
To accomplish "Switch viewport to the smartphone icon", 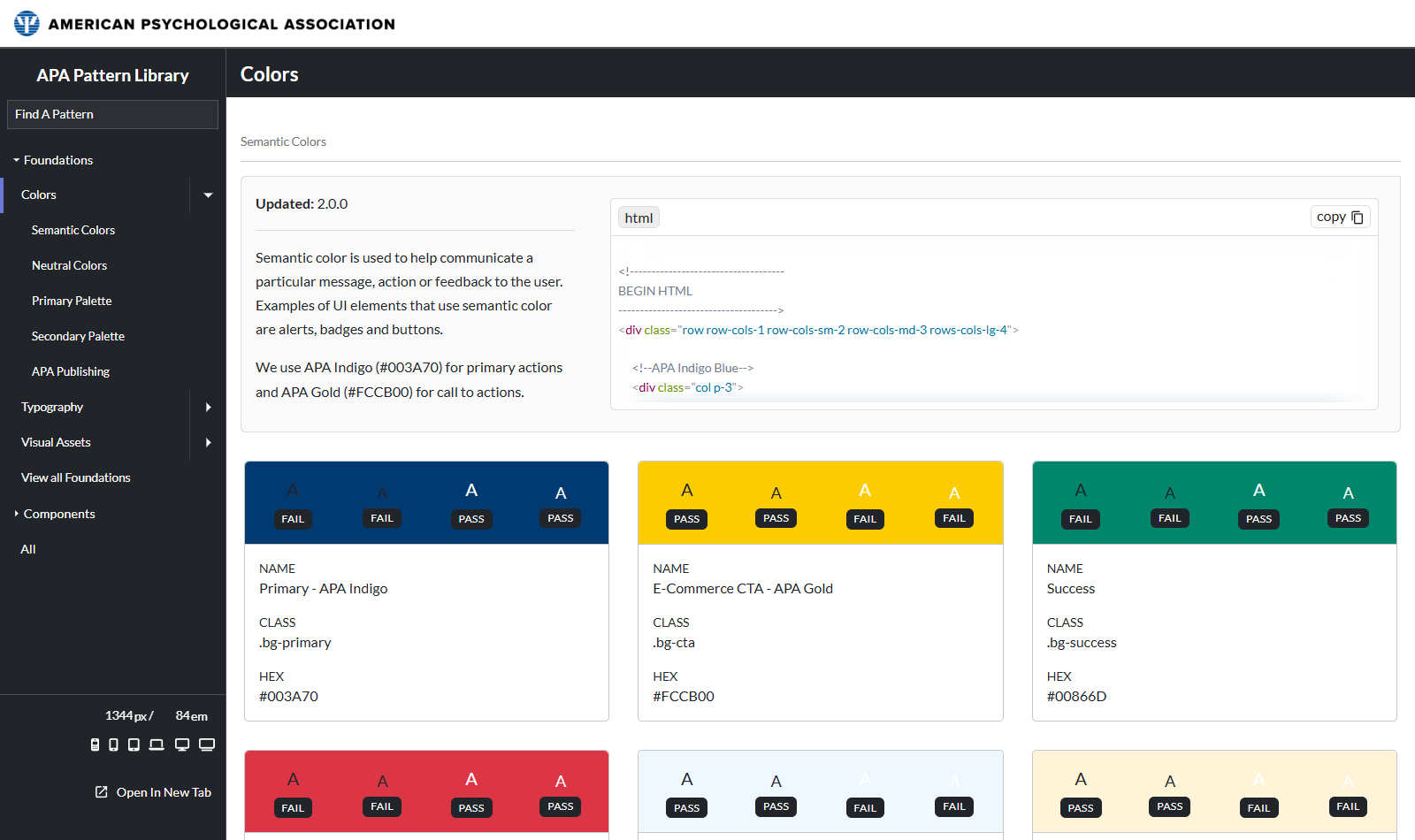I will 113,745.
